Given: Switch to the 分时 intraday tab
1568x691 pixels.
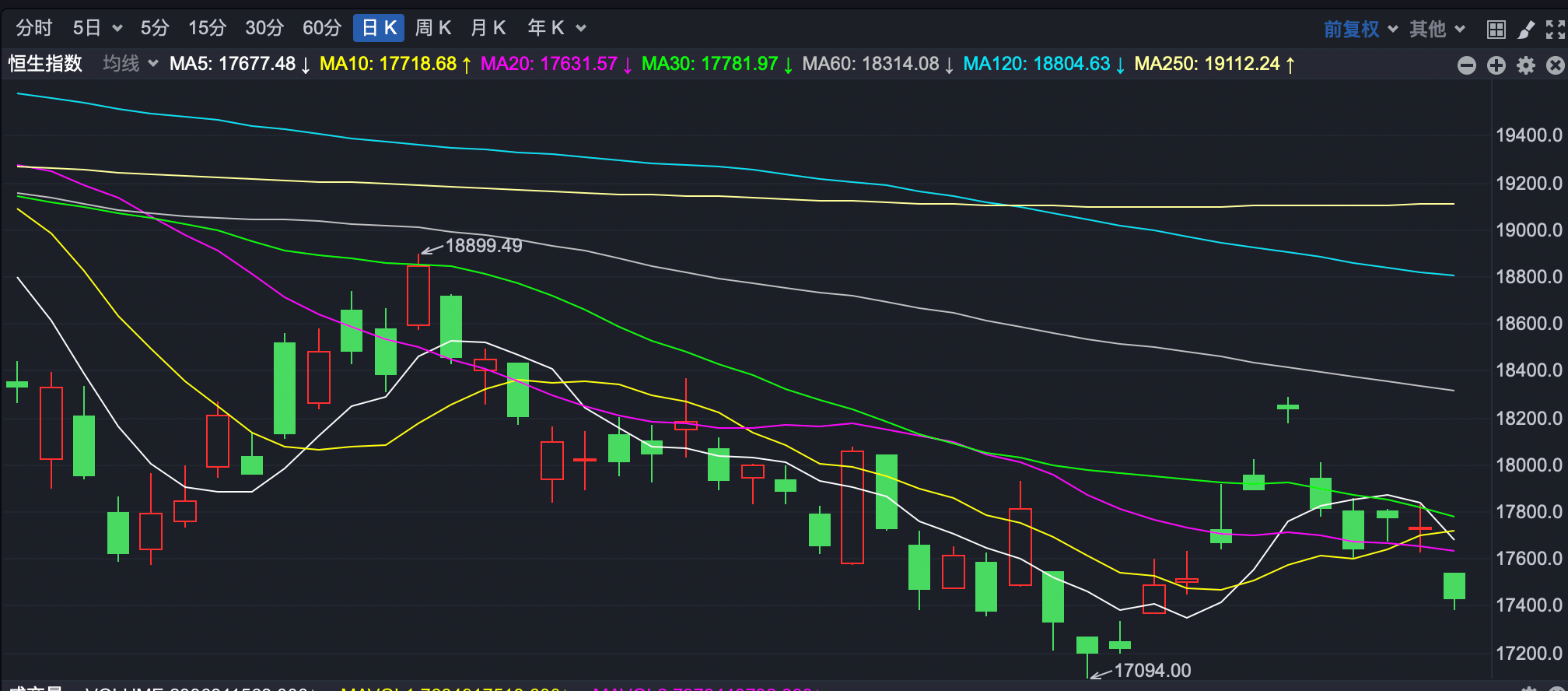Looking at the screenshot, I should click(34, 28).
